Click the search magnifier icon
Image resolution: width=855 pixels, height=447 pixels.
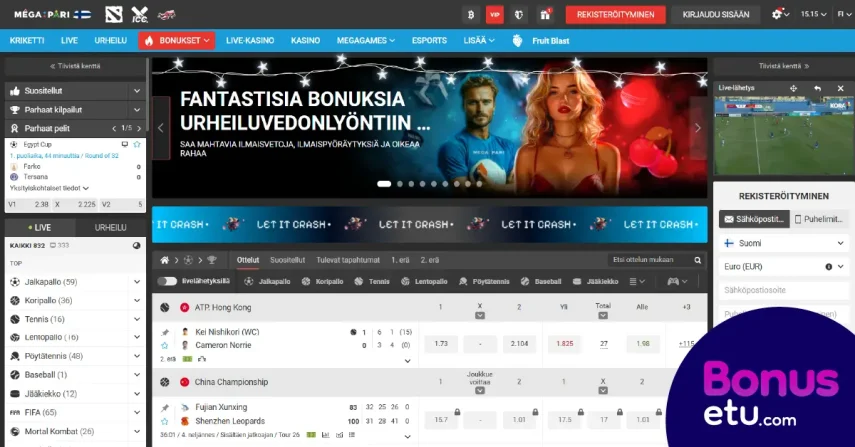[x=697, y=260]
